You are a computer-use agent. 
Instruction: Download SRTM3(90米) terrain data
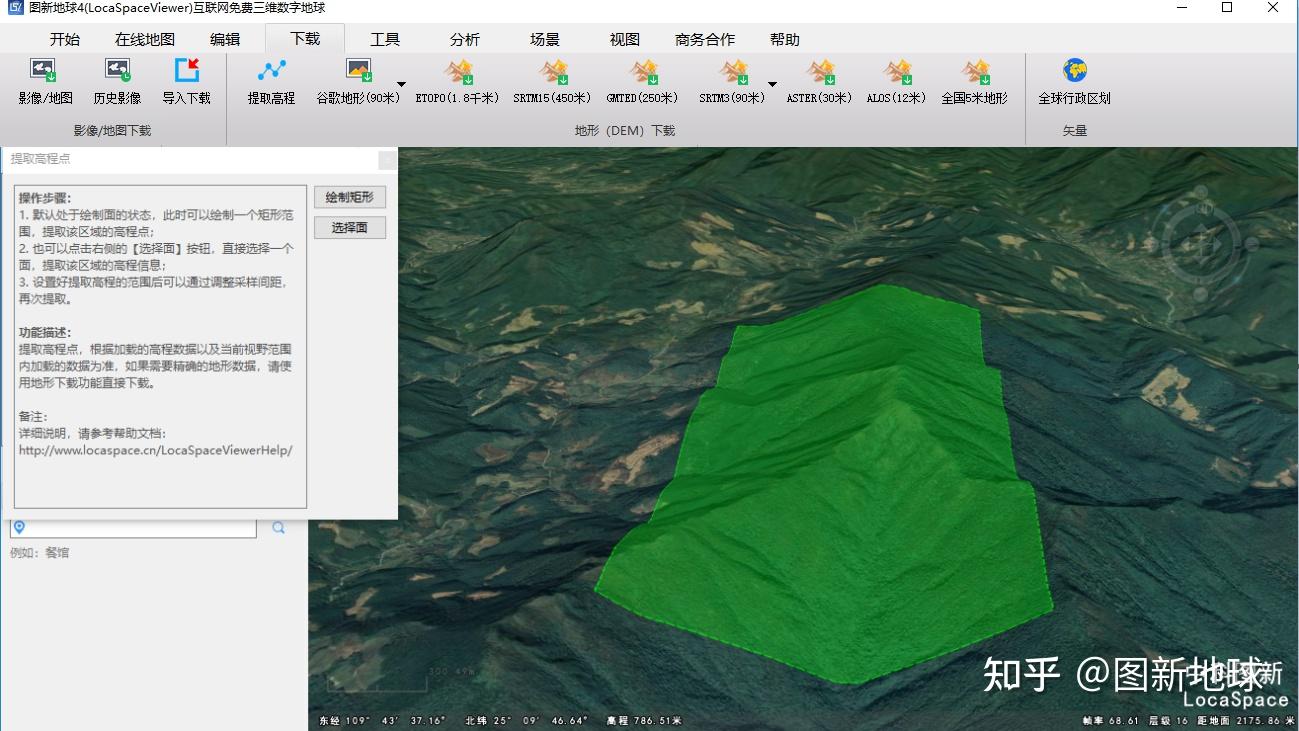pyautogui.click(x=732, y=82)
